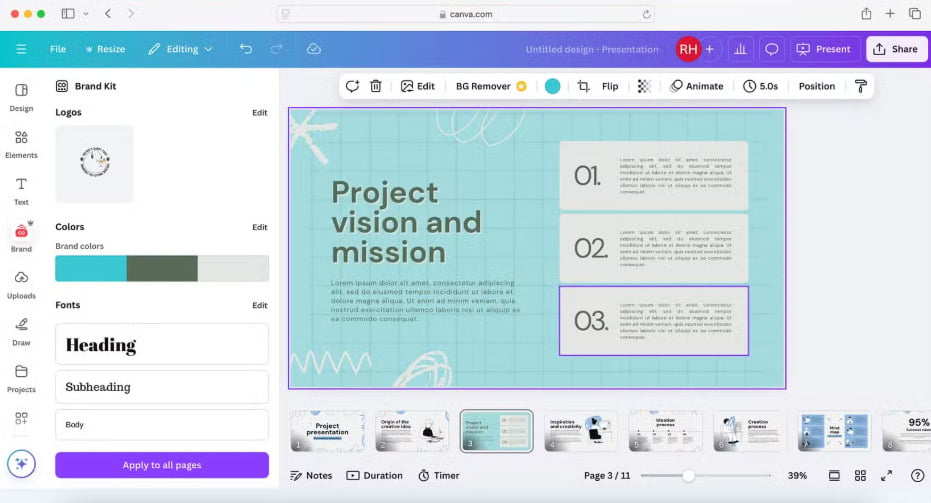
Task: Select the circular brand logo thumbnail
Action: tap(94, 164)
